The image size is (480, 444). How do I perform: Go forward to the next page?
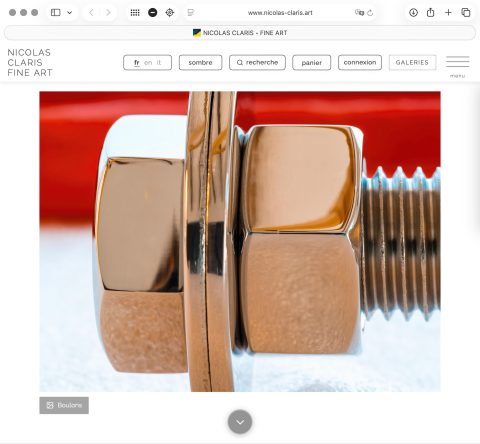click(x=108, y=13)
